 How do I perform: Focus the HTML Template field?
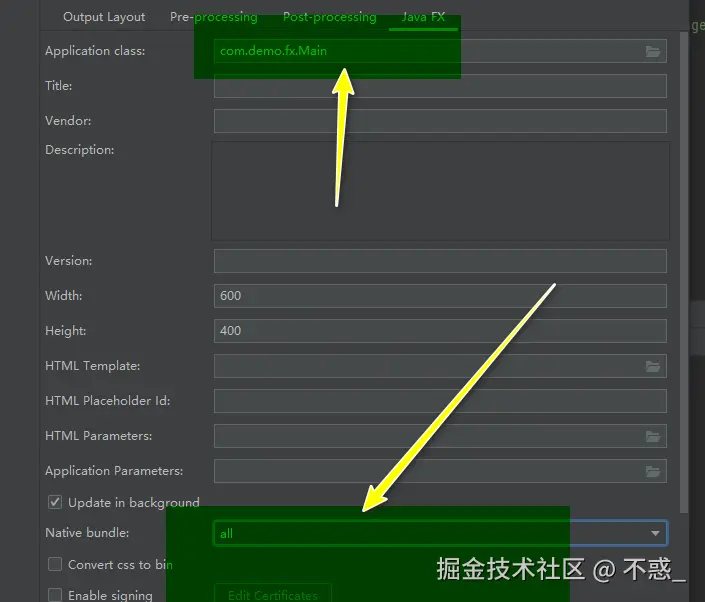pos(440,366)
